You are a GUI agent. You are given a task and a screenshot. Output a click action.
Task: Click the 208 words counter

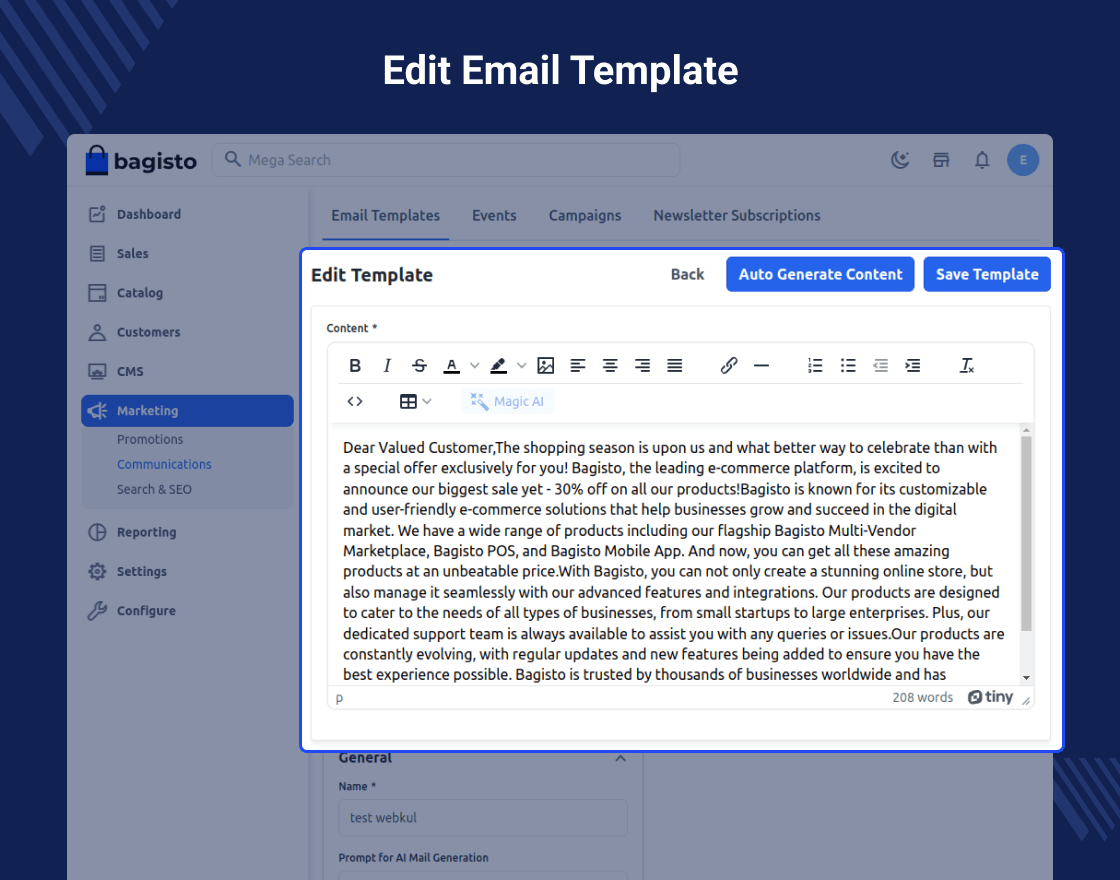pos(922,697)
